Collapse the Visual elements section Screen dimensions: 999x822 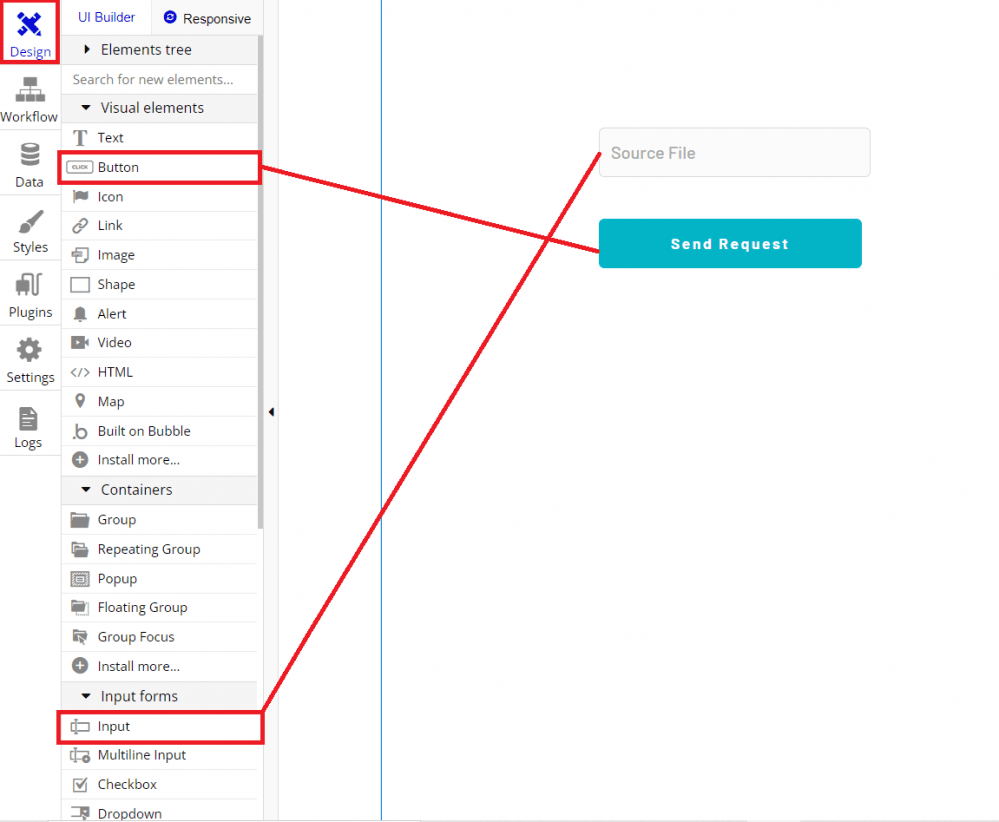(86, 108)
